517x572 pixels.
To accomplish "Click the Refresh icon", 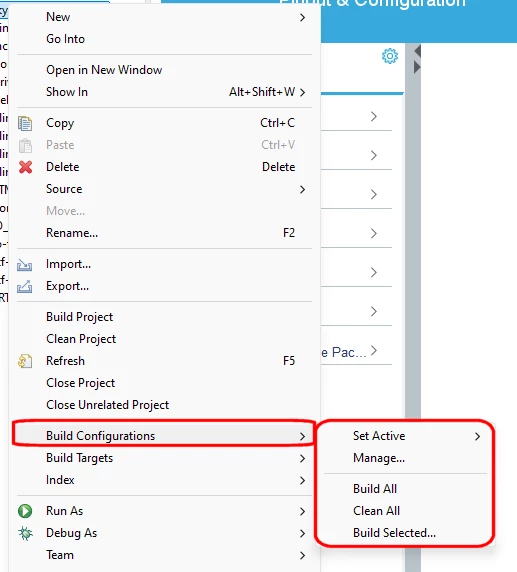I will pos(25,361).
